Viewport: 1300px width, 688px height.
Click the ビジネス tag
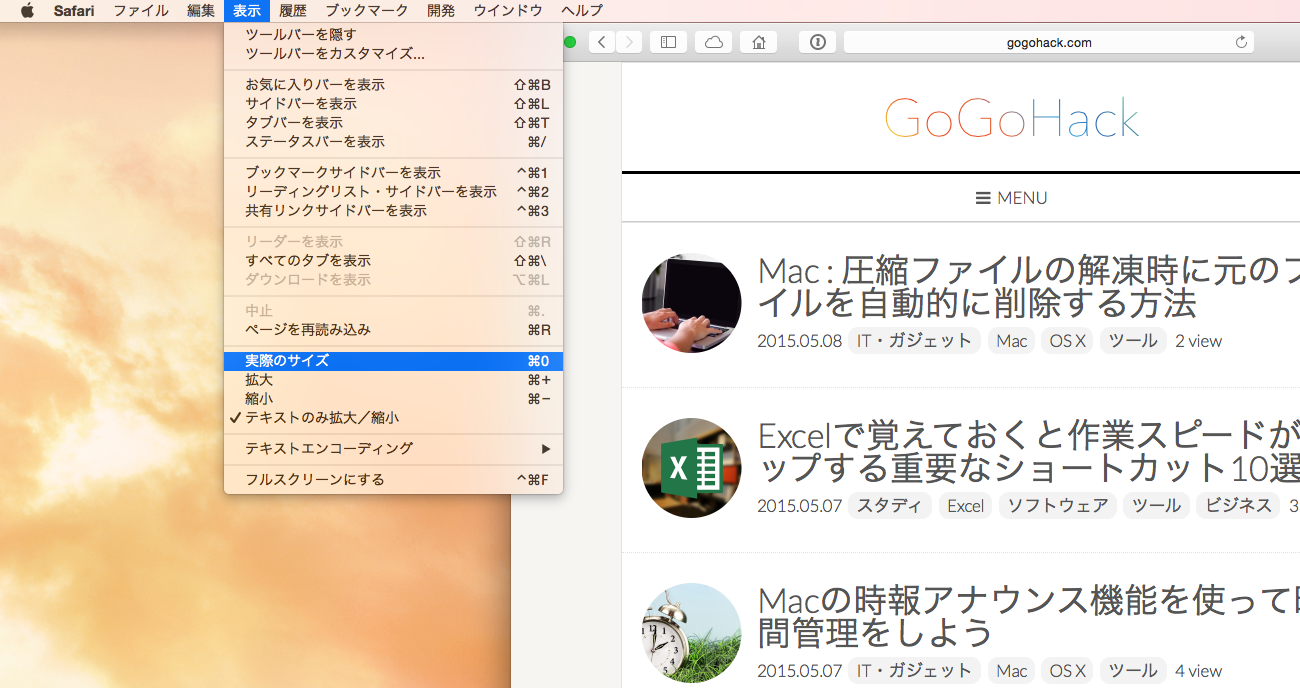tap(1238, 506)
